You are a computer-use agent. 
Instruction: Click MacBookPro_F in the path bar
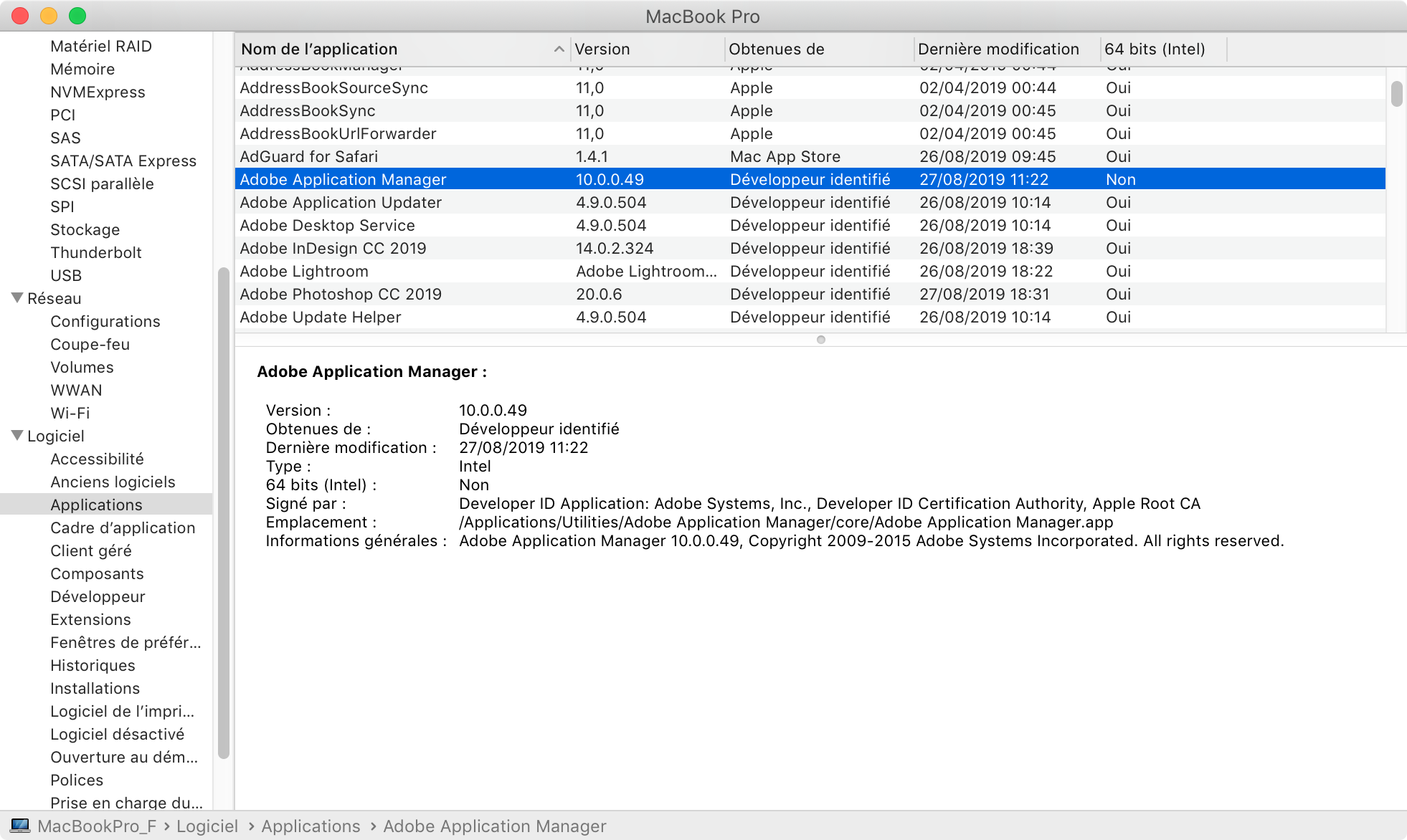point(97,826)
